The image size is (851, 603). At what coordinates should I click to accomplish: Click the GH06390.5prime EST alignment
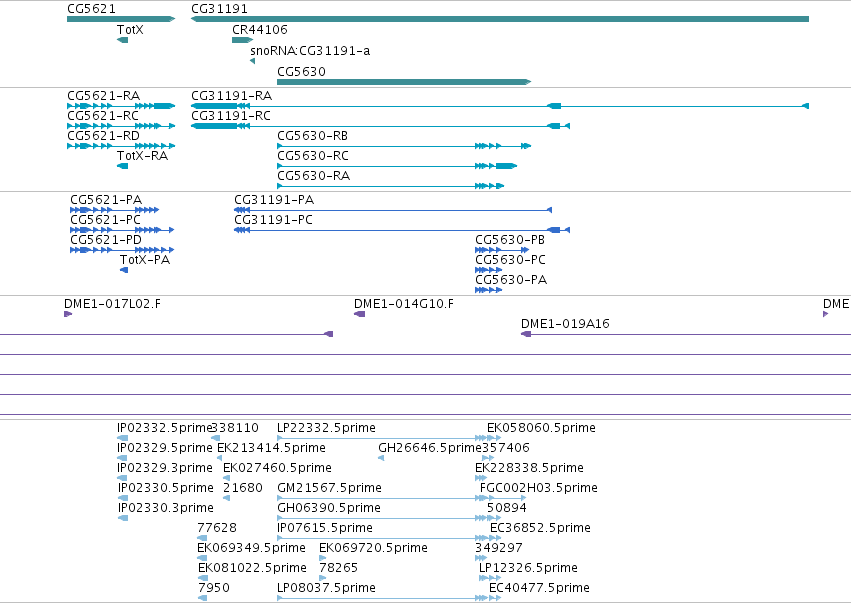coord(389,518)
